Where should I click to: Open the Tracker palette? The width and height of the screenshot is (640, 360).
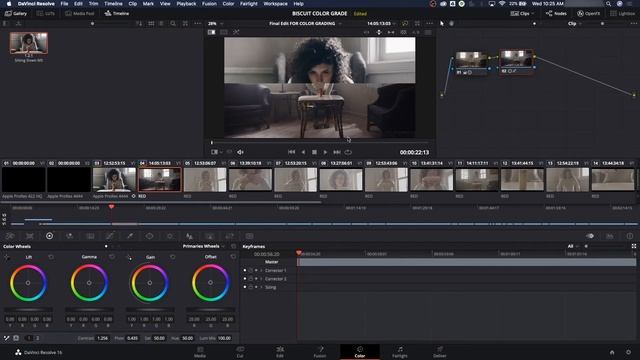(x=170, y=236)
